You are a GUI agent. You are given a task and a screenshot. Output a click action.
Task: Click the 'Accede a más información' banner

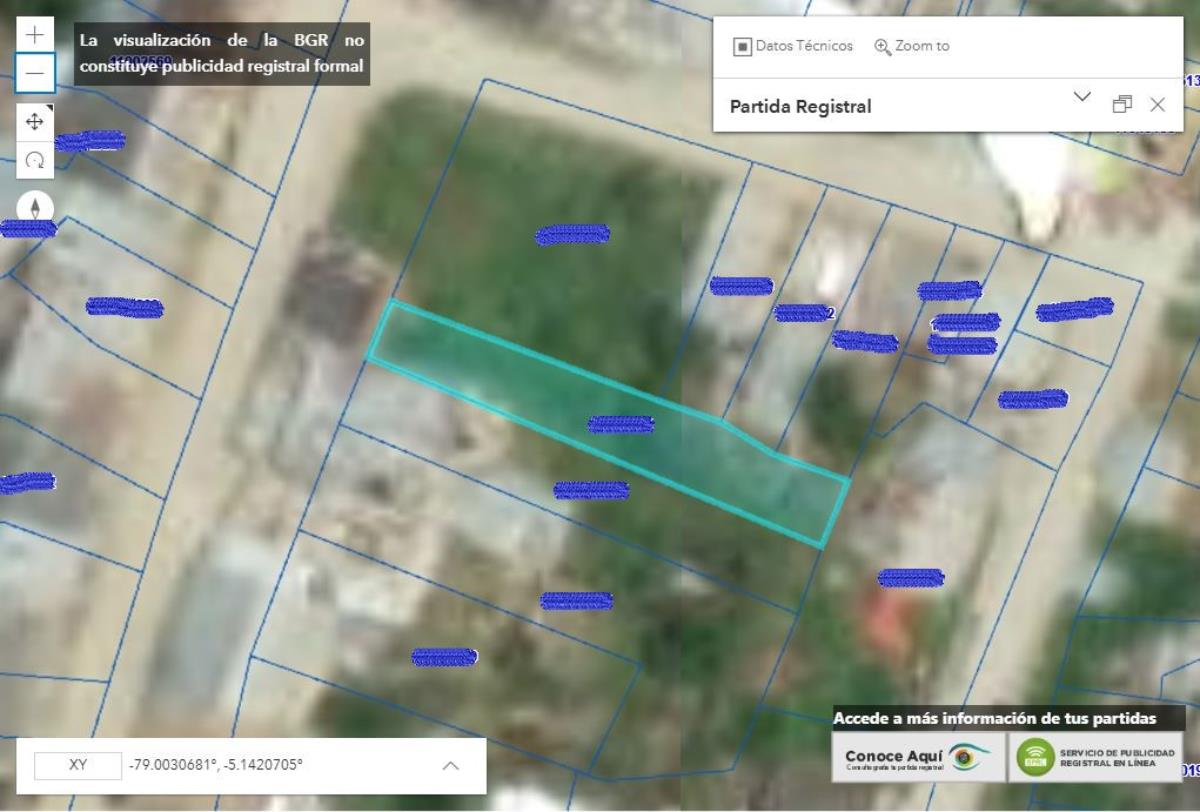point(994,718)
